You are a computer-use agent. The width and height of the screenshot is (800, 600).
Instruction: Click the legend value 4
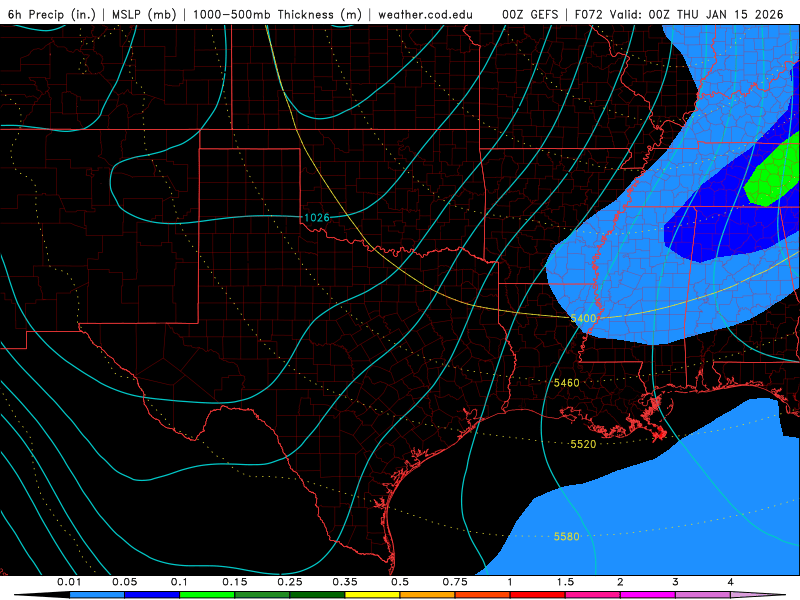coord(730,582)
